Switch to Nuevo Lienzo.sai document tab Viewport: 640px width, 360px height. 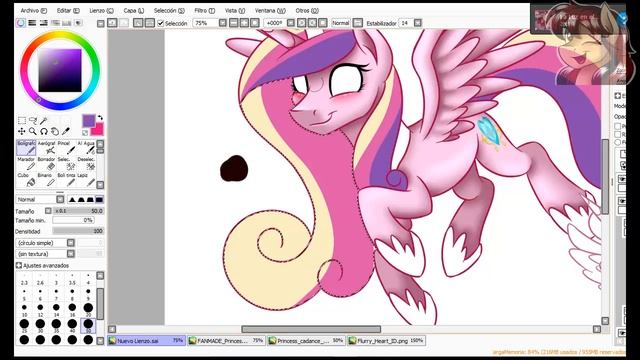click(147, 340)
